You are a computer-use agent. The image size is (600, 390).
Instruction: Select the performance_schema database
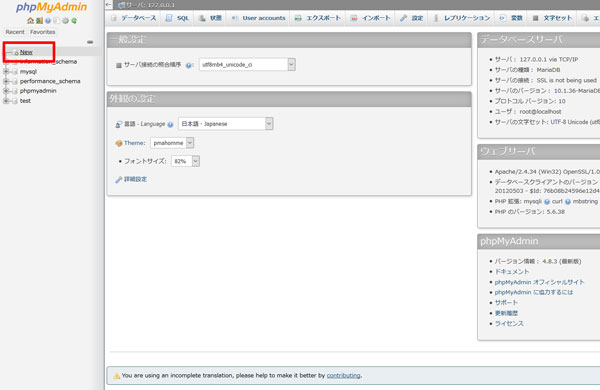point(50,82)
